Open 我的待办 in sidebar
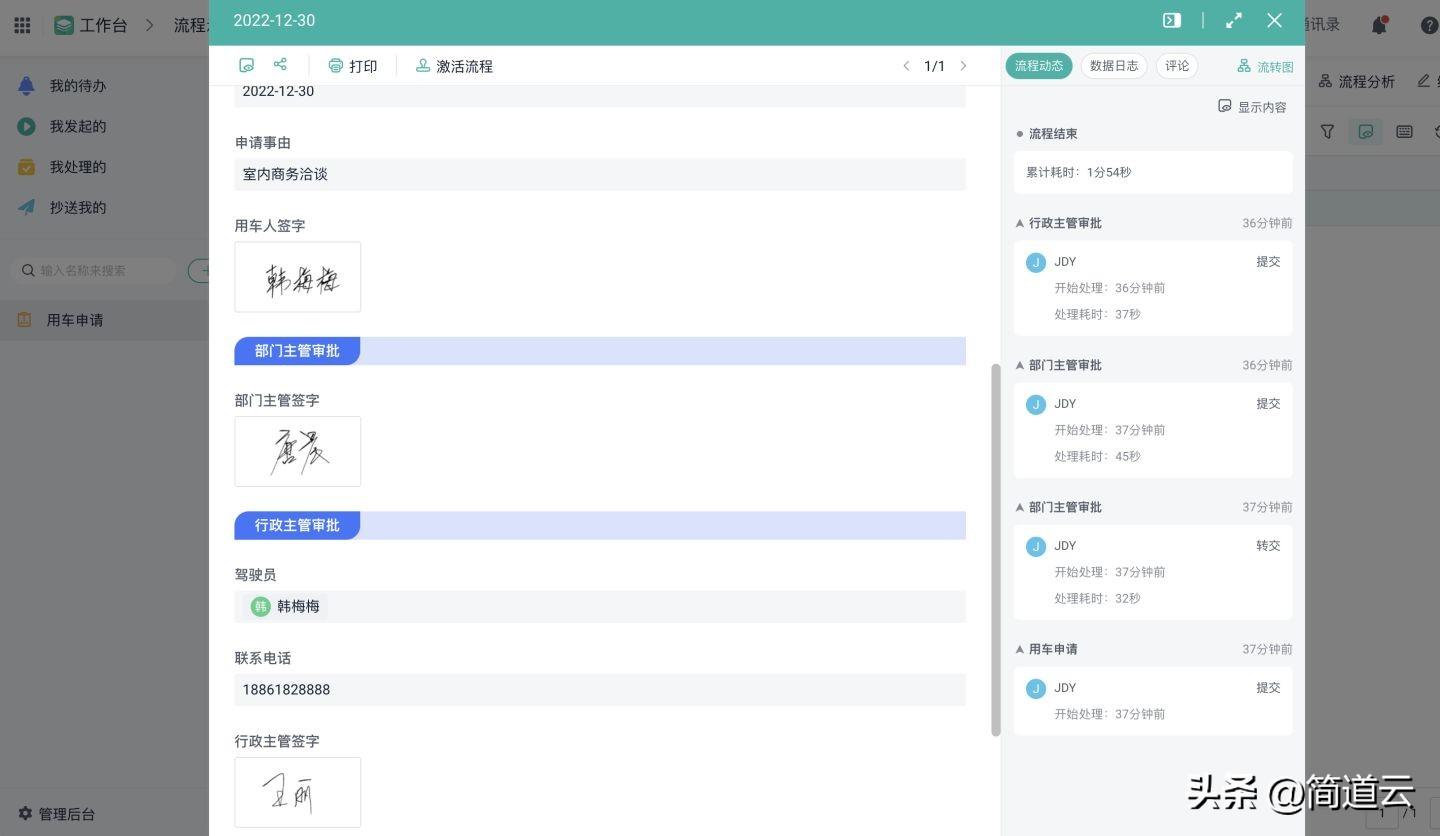 click(78, 86)
